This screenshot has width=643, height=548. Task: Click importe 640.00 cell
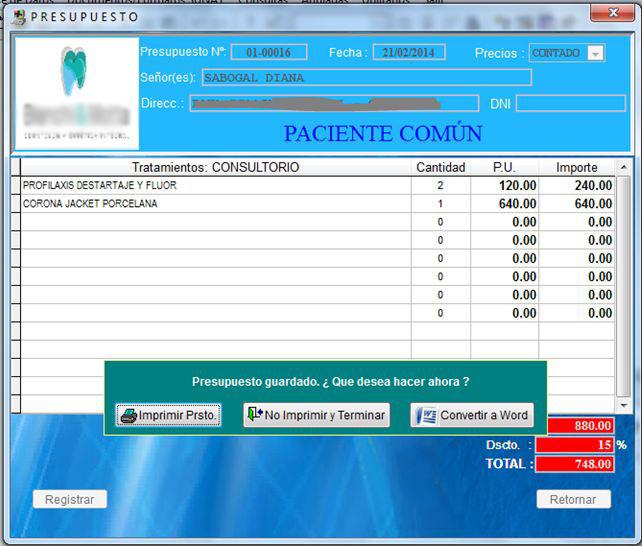(x=577, y=204)
